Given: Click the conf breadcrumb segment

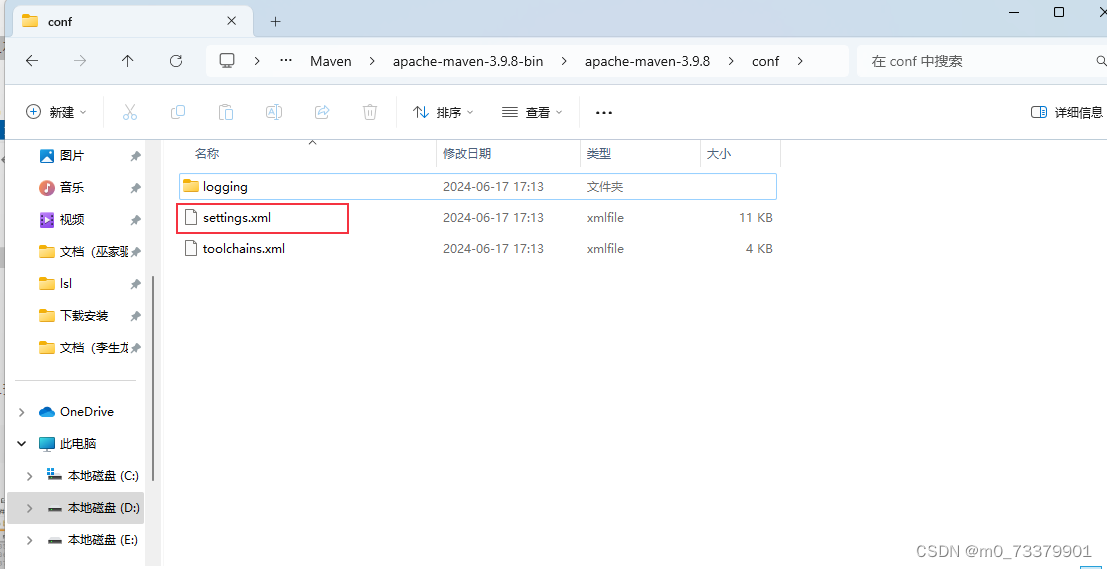Looking at the screenshot, I should tap(765, 61).
